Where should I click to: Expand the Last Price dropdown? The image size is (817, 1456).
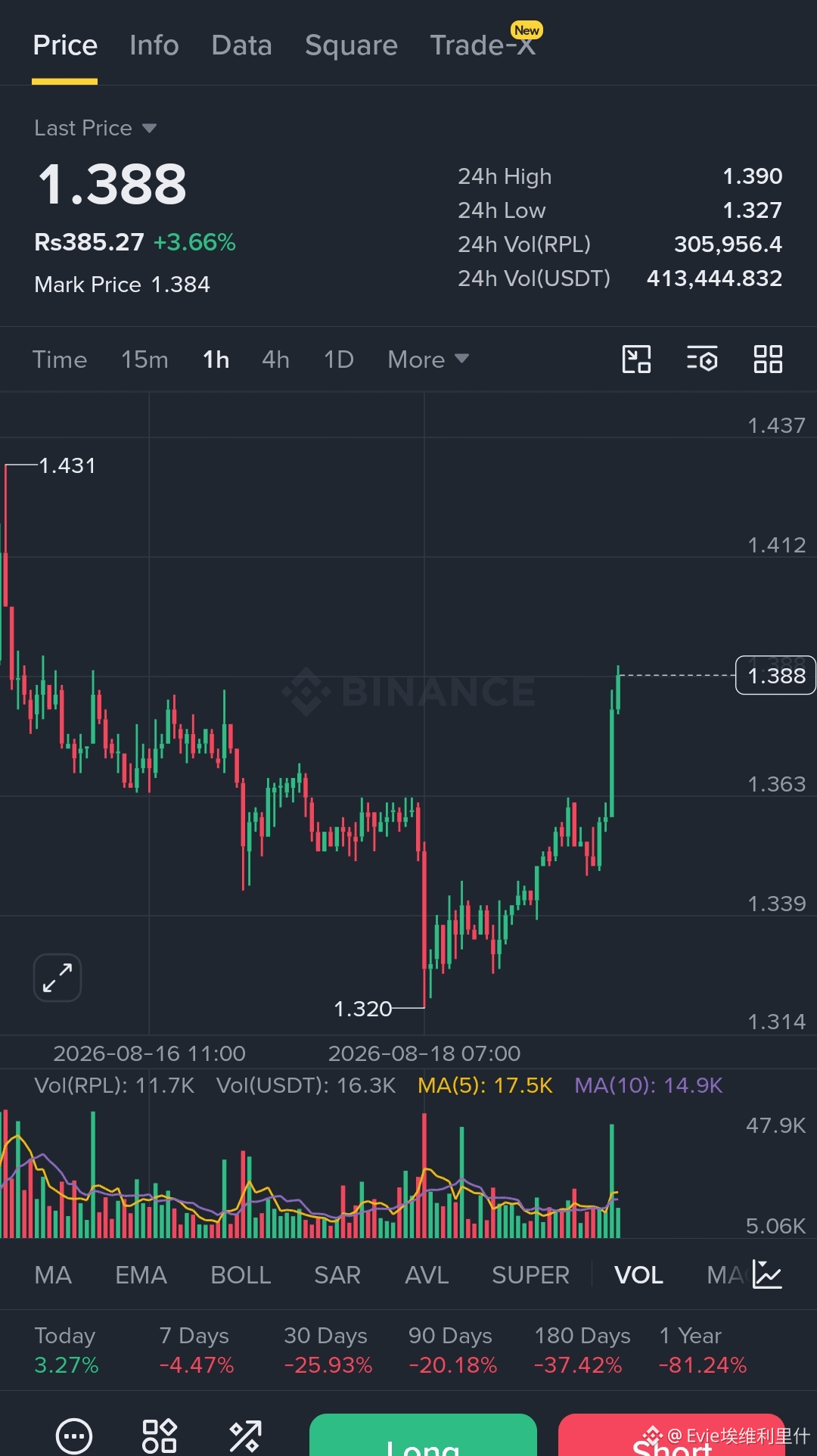pos(95,128)
